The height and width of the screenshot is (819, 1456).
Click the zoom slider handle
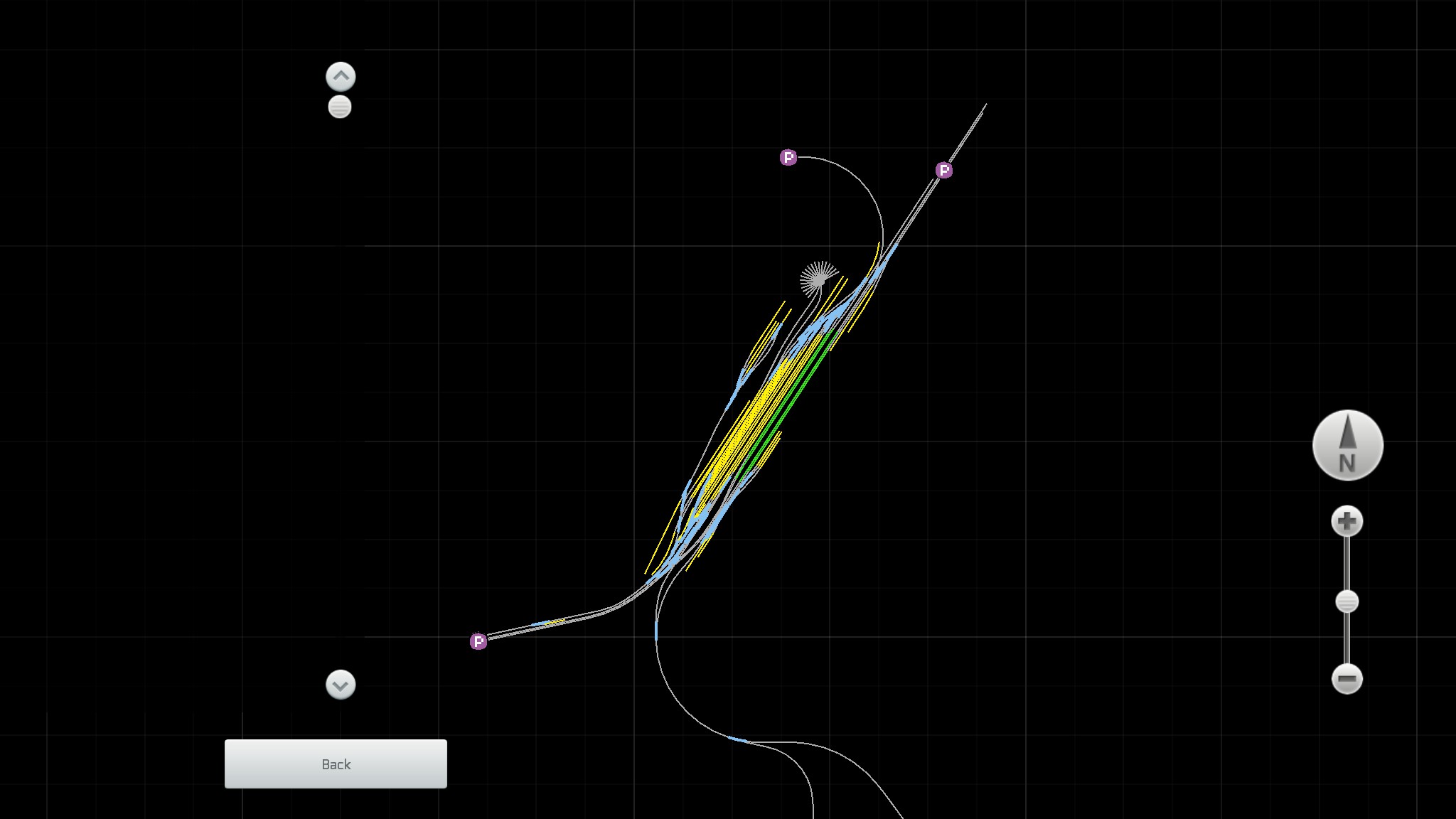coord(1347,602)
